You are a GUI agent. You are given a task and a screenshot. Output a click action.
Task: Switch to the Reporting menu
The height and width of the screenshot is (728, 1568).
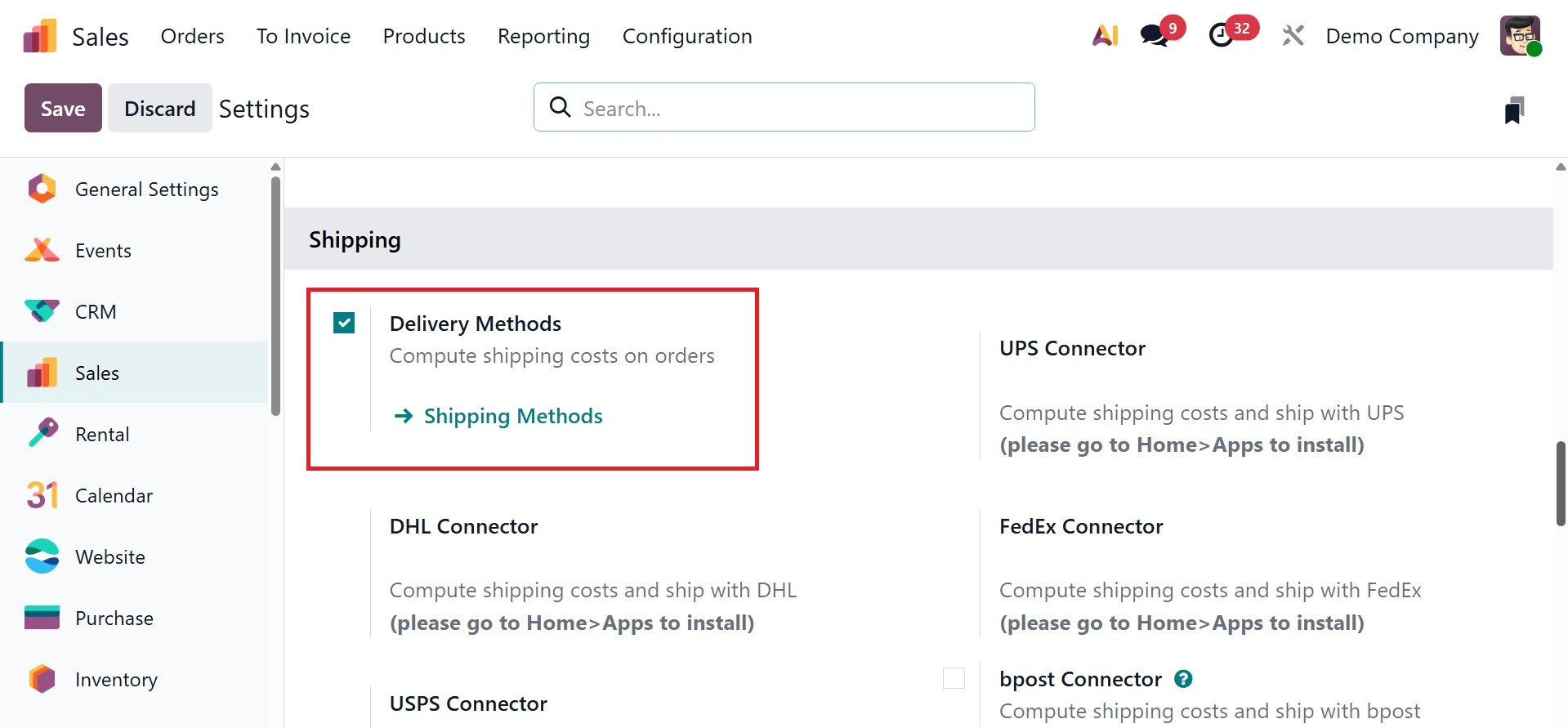pos(543,35)
